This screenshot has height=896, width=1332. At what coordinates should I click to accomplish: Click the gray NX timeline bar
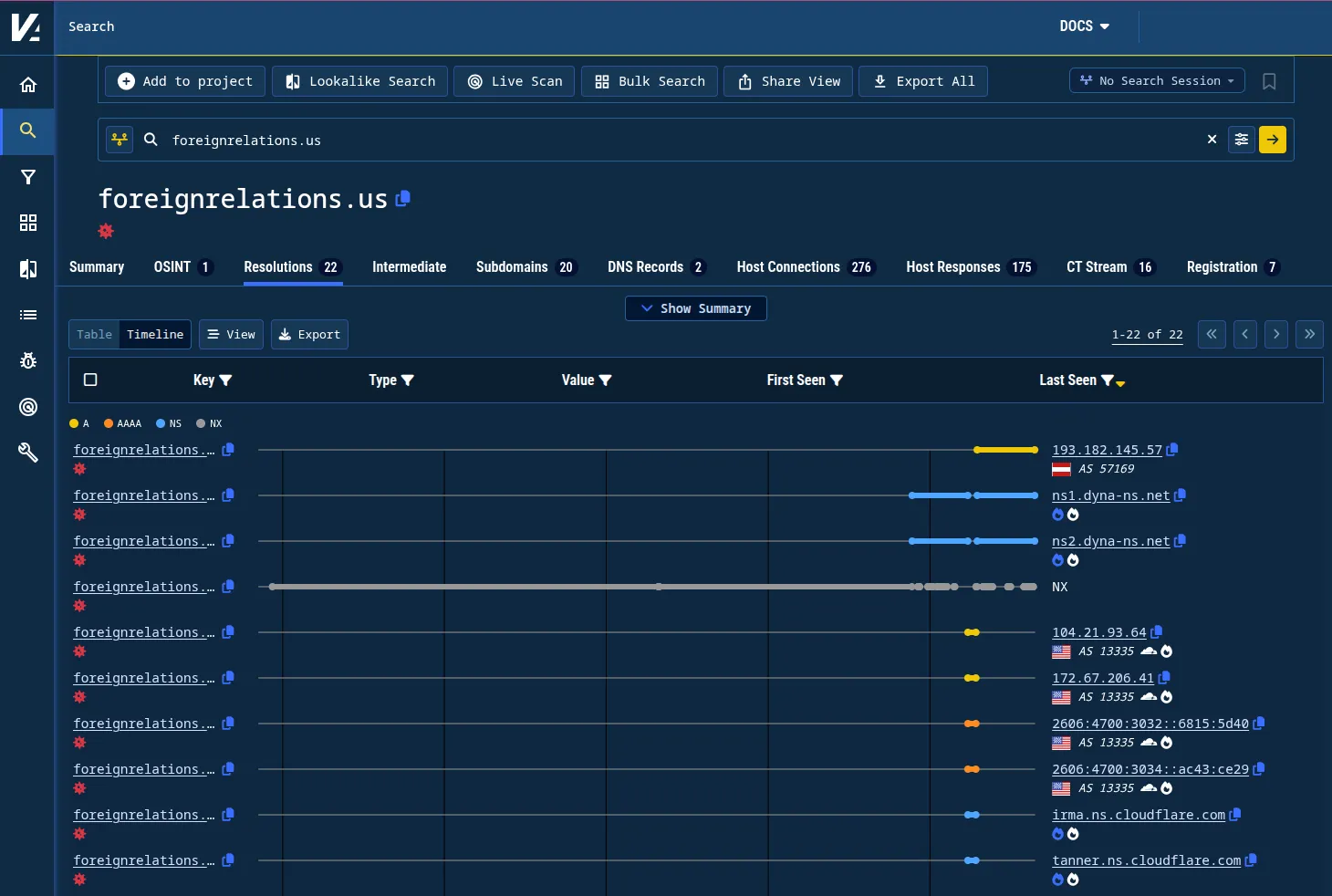(593, 587)
